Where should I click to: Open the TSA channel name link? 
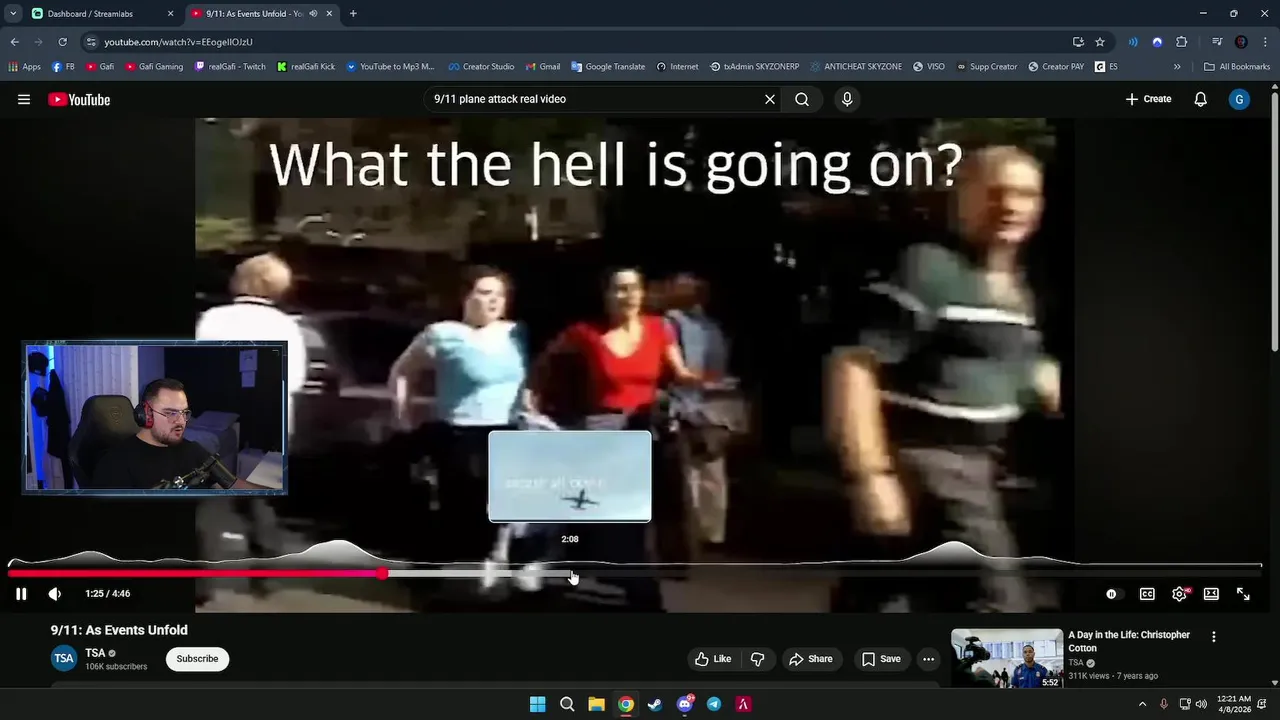[x=95, y=653]
